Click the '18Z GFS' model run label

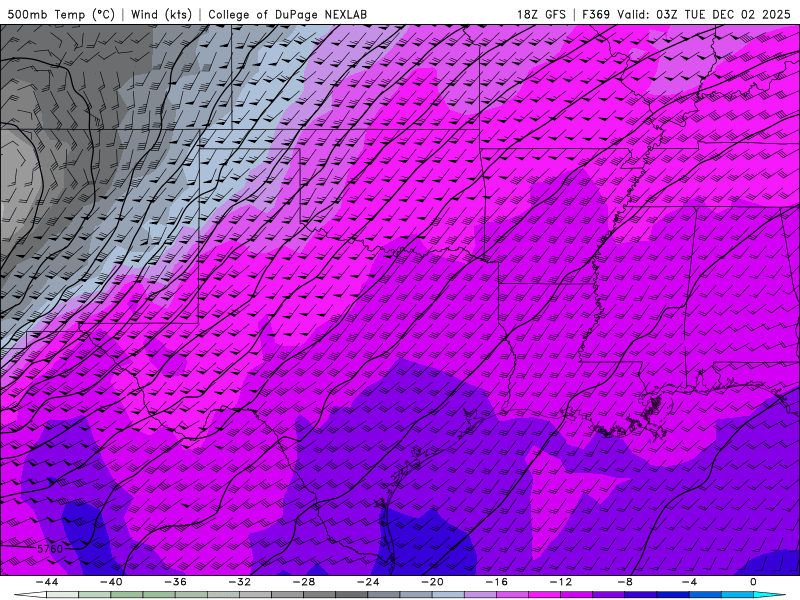pyautogui.click(x=541, y=14)
